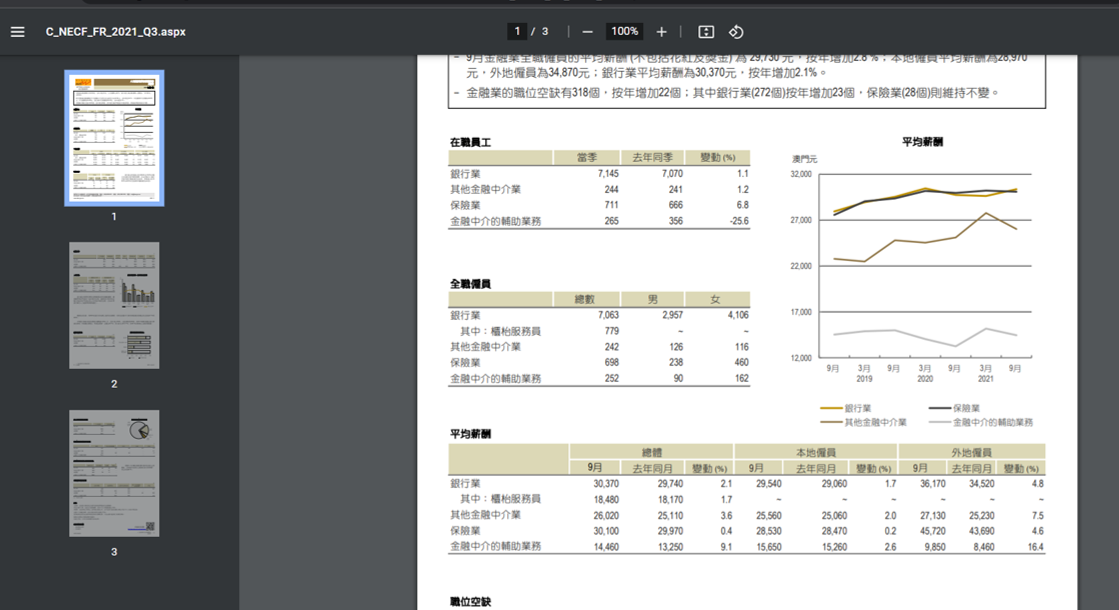Click value 4,106 for female bank staff
The height and width of the screenshot is (610, 1119).
pyautogui.click(x=738, y=315)
